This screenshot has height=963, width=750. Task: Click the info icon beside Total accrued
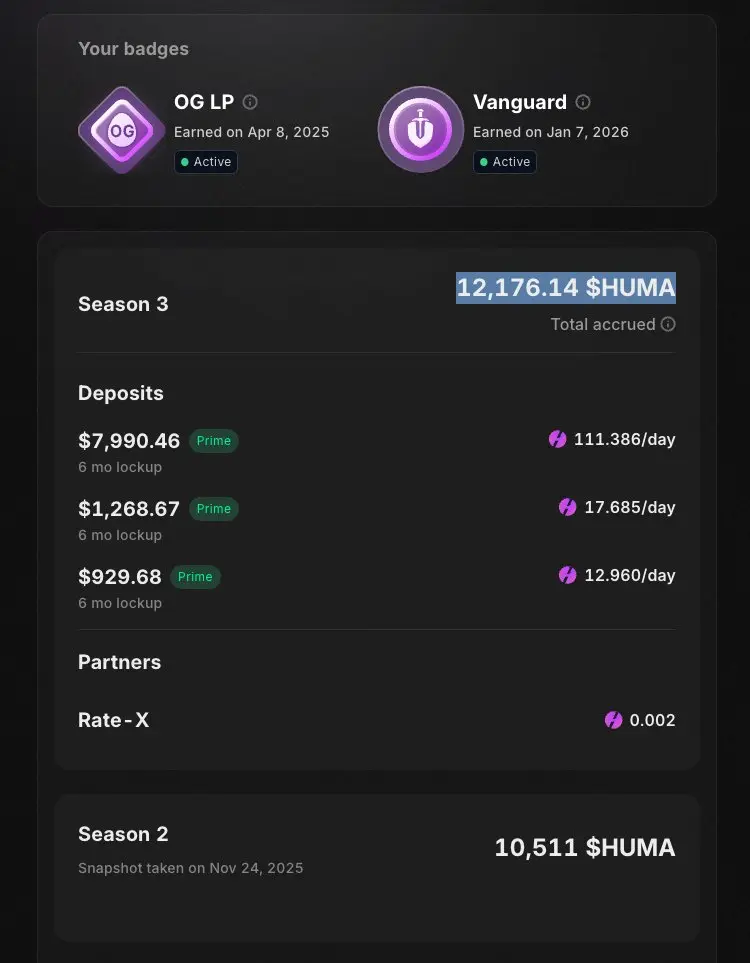[x=668, y=324]
